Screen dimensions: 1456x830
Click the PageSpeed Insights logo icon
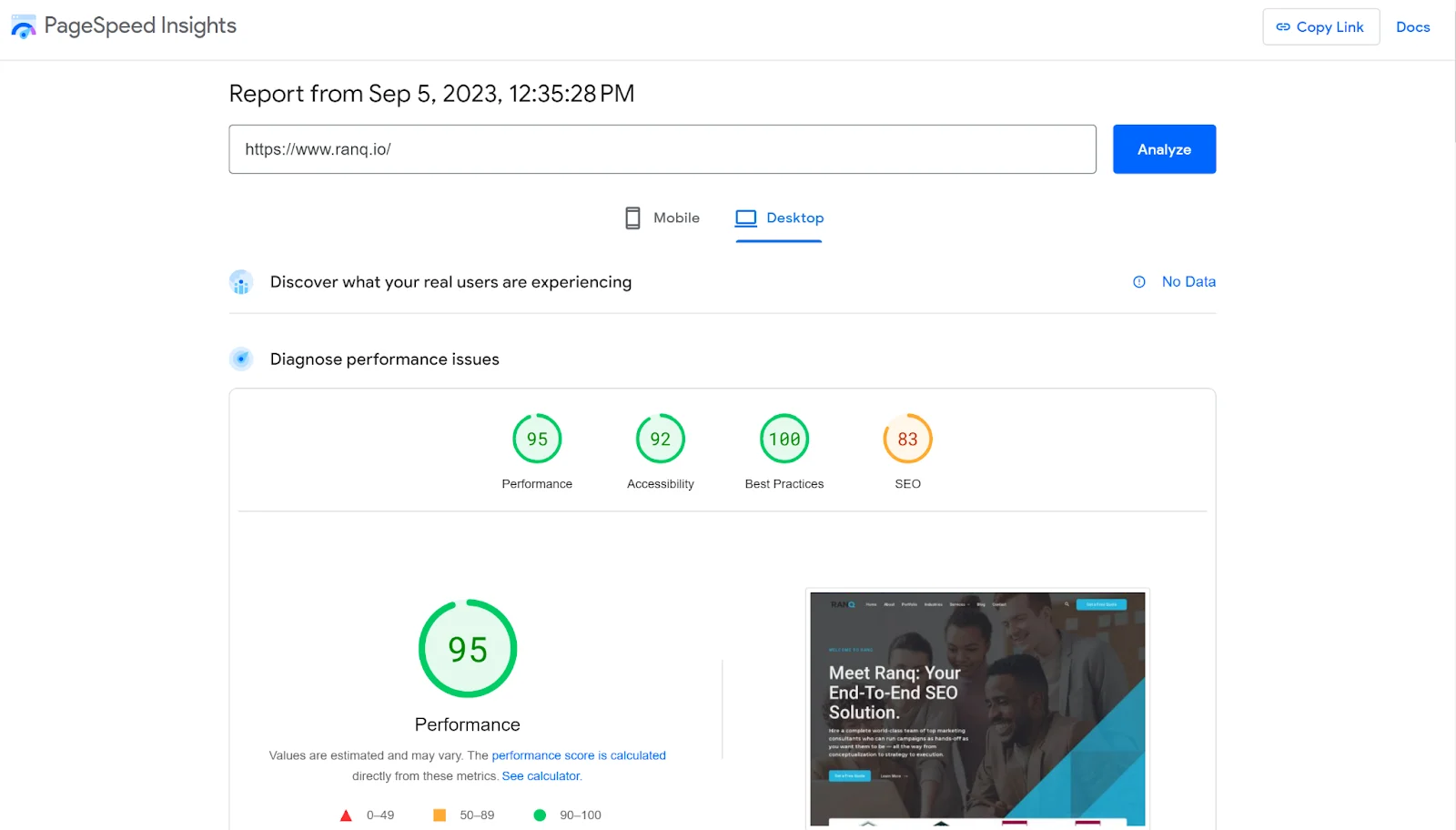click(24, 26)
